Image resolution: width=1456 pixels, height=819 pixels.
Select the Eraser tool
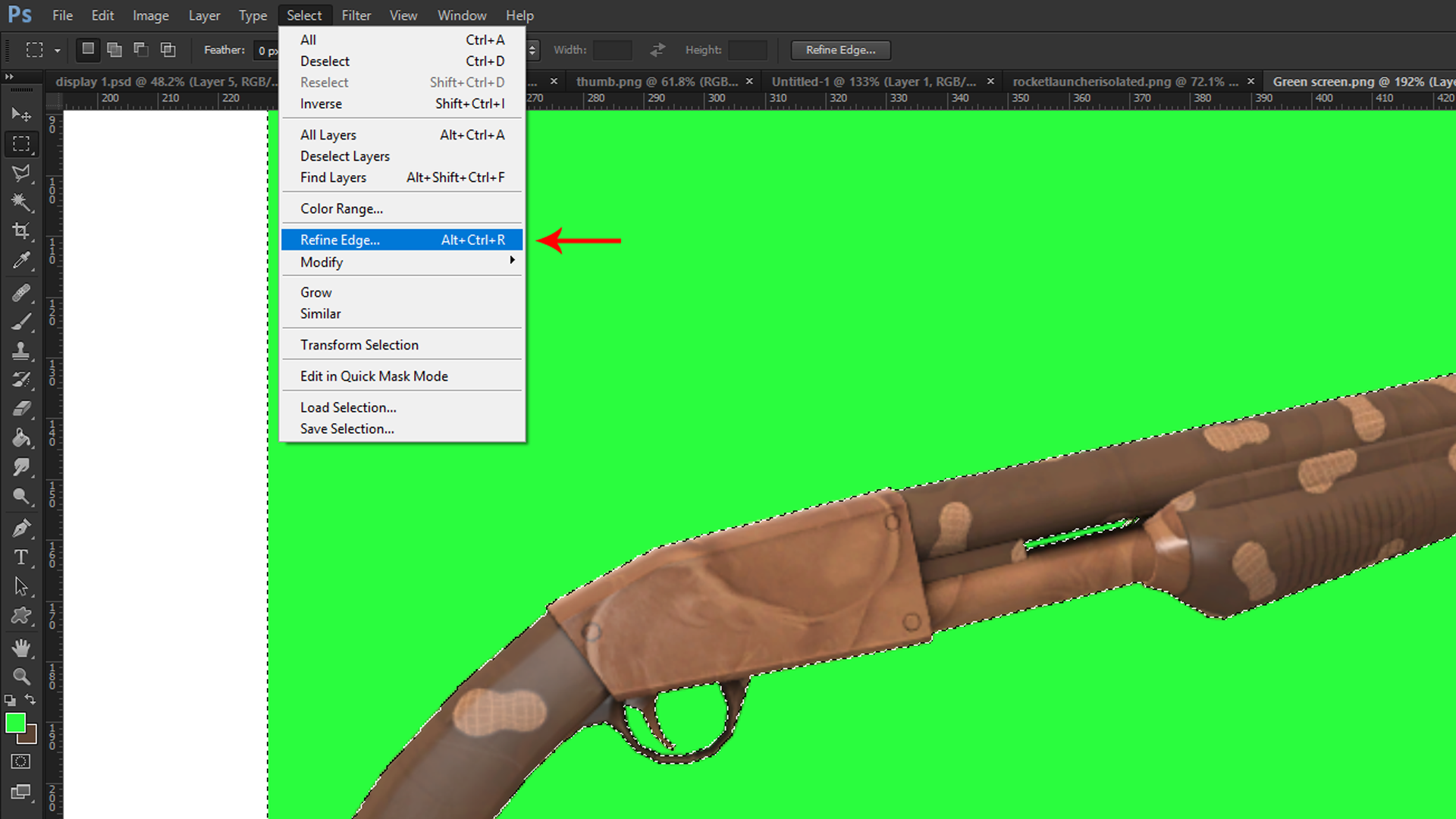[x=21, y=409]
